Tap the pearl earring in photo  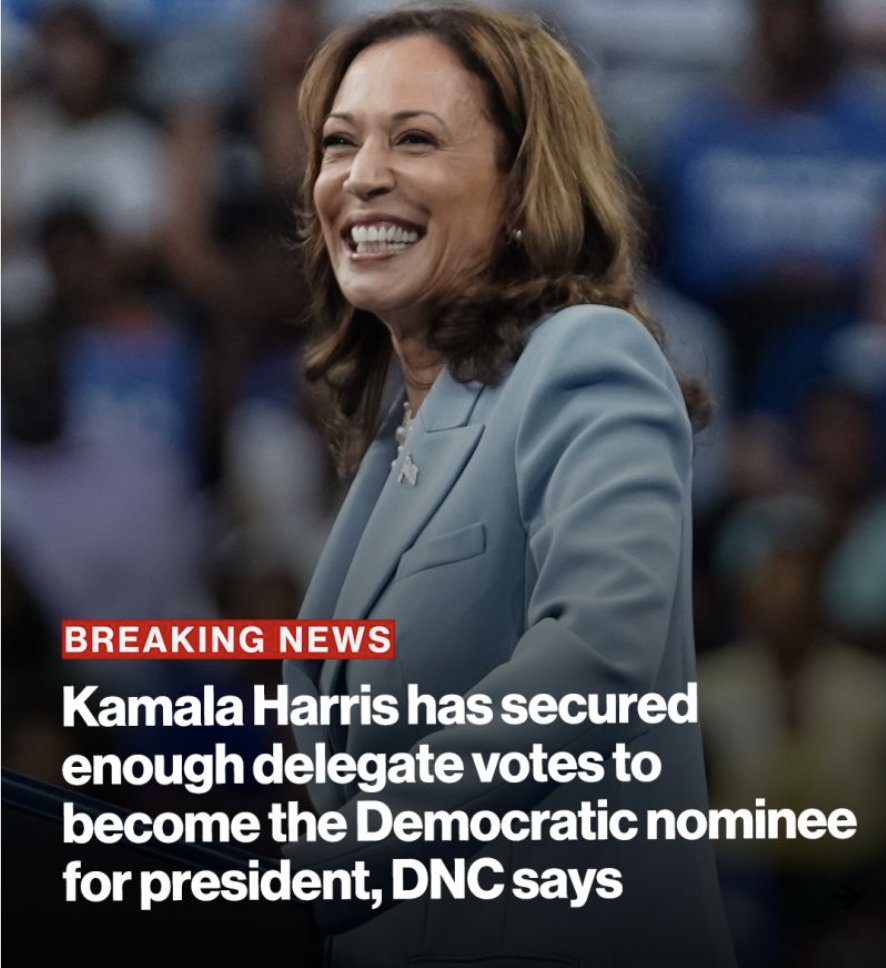(x=517, y=234)
